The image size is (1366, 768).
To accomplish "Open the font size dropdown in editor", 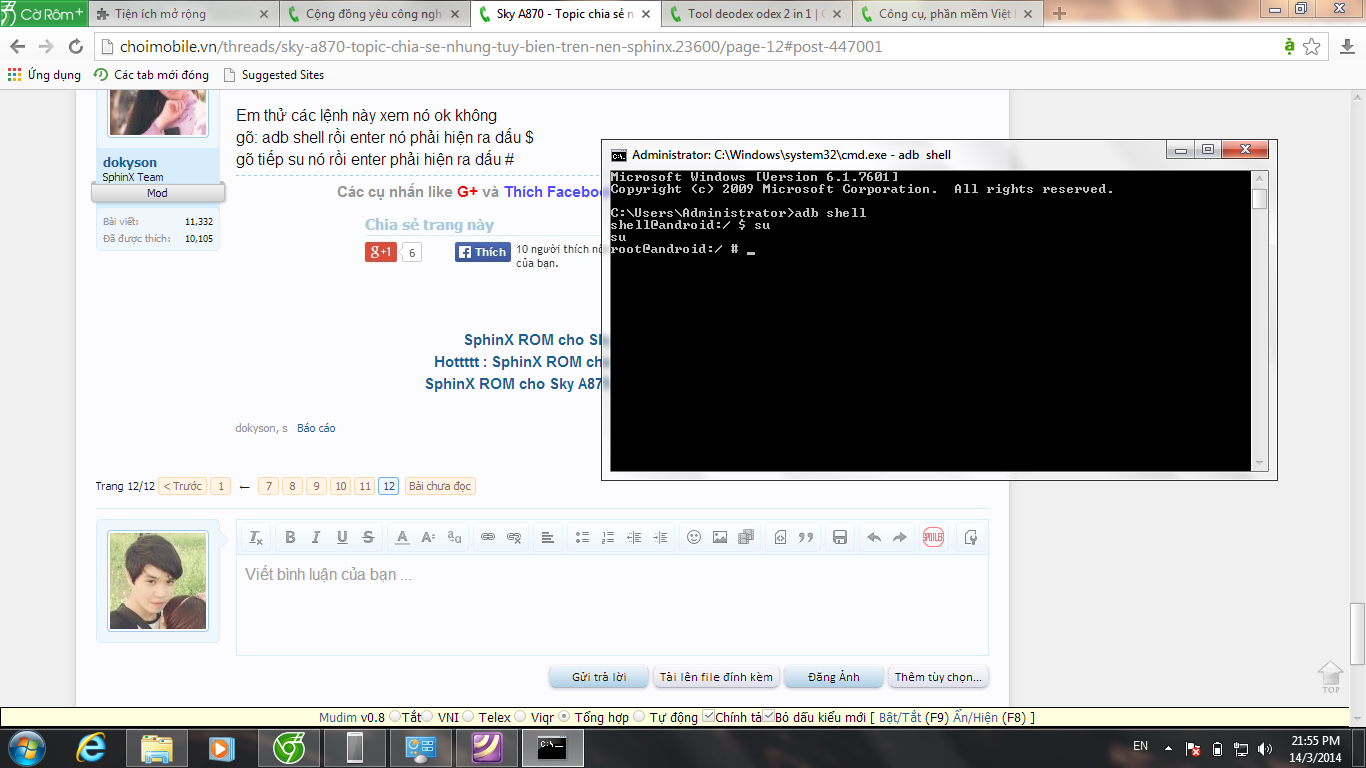I will pos(428,537).
